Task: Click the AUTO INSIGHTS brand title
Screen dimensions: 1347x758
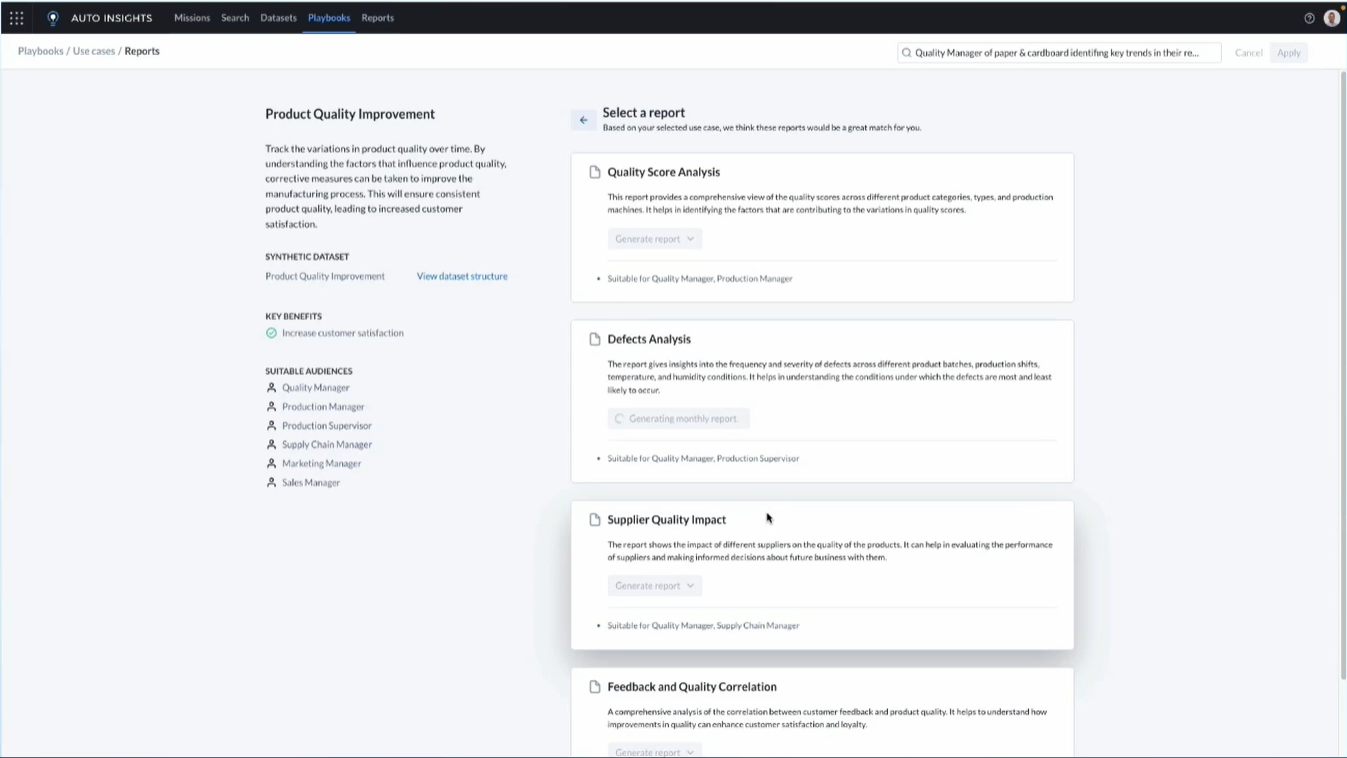Action: (112, 18)
